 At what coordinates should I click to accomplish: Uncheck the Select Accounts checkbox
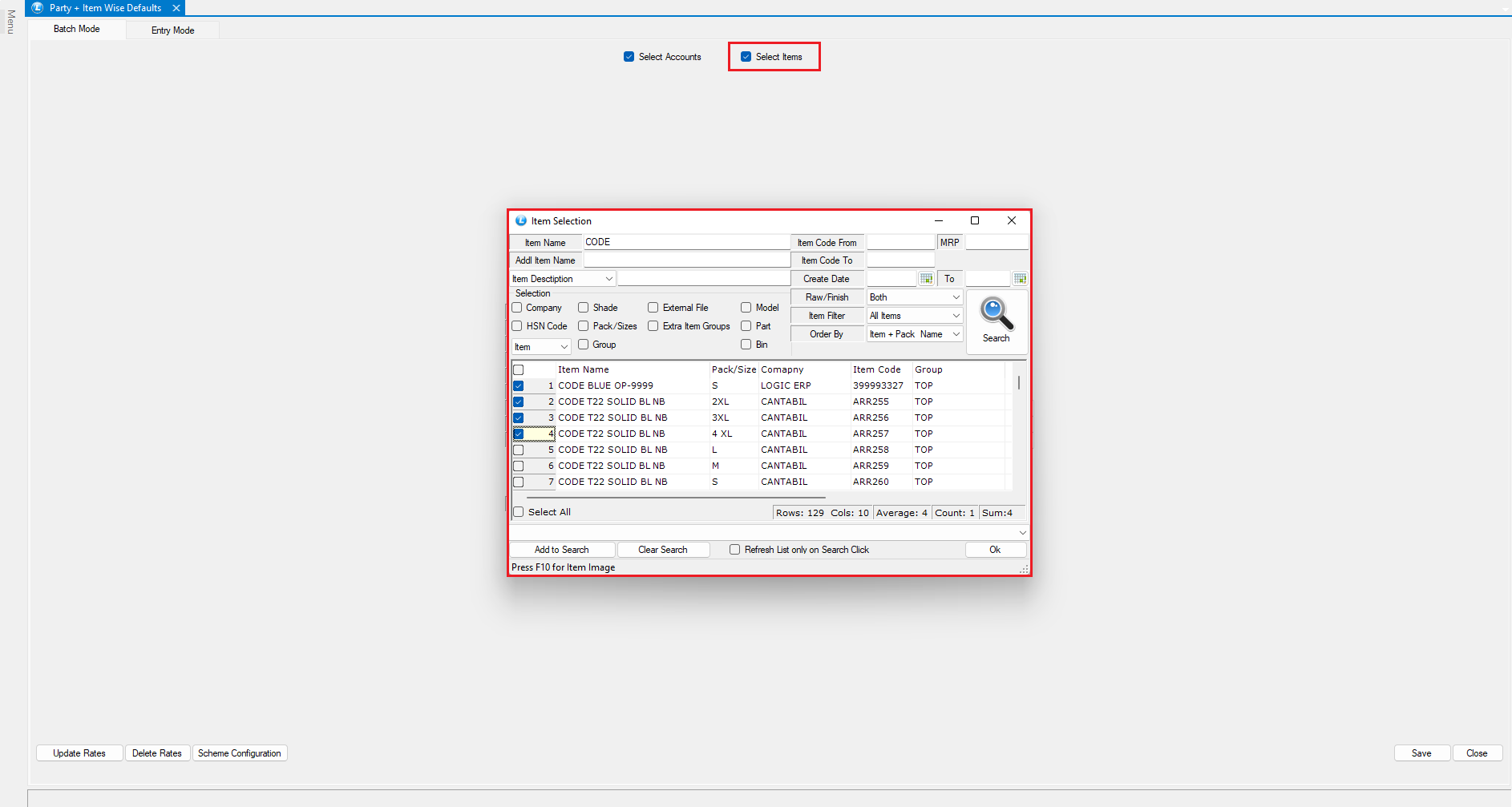click(x=629, y=57)
